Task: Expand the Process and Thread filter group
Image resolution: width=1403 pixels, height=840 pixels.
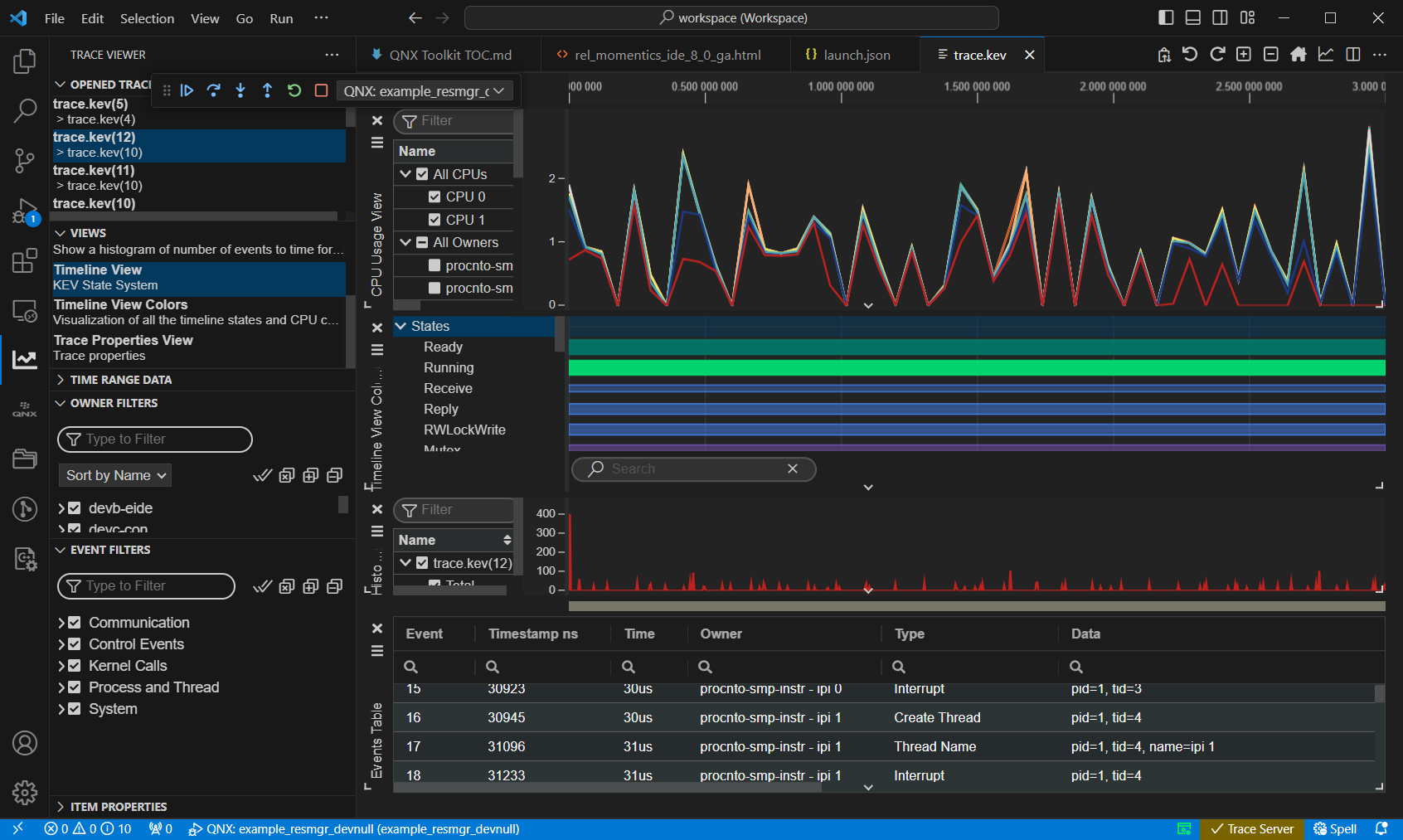Action: click(61, 687)
